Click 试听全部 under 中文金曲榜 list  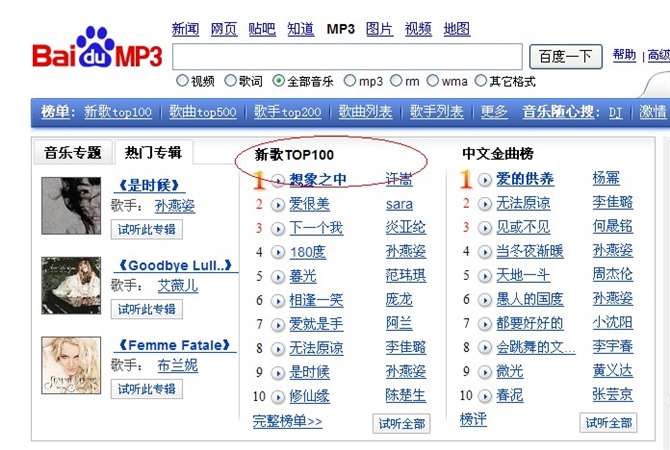pos(608,423)
